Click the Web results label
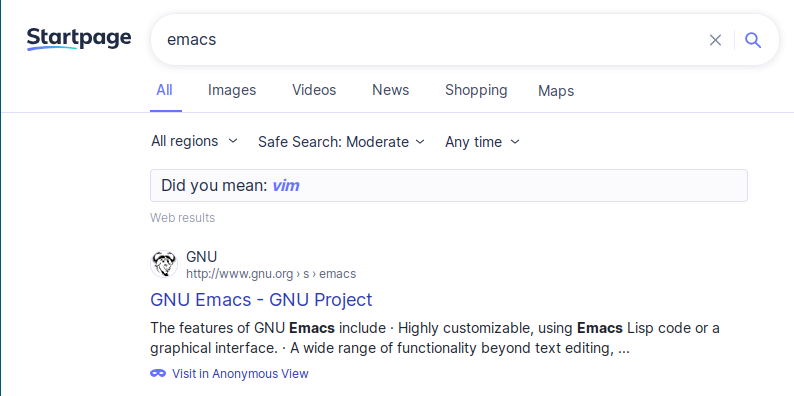794x396 pixels. click(x=183, y=218)
